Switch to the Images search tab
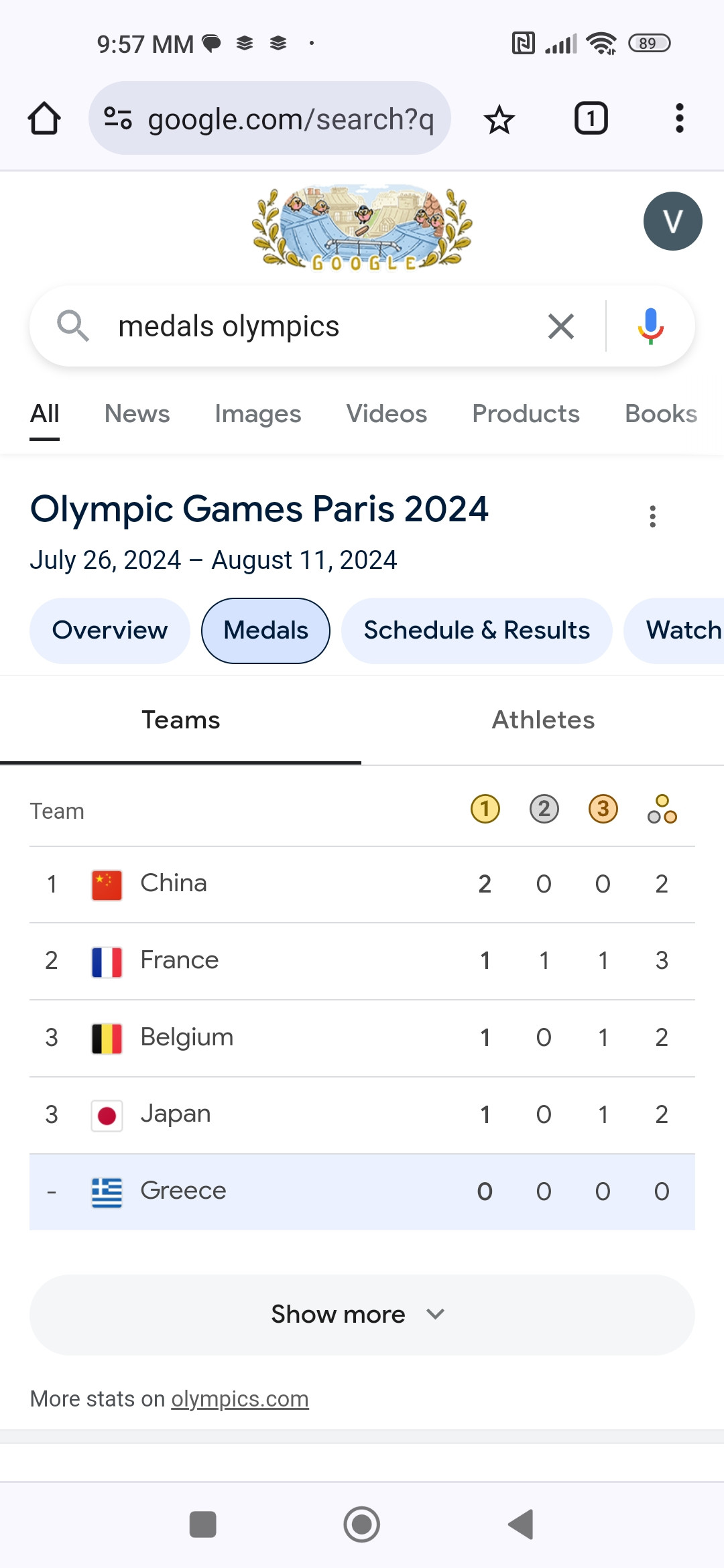Viewport: 724px width, 1568px height. coord(257,414)
